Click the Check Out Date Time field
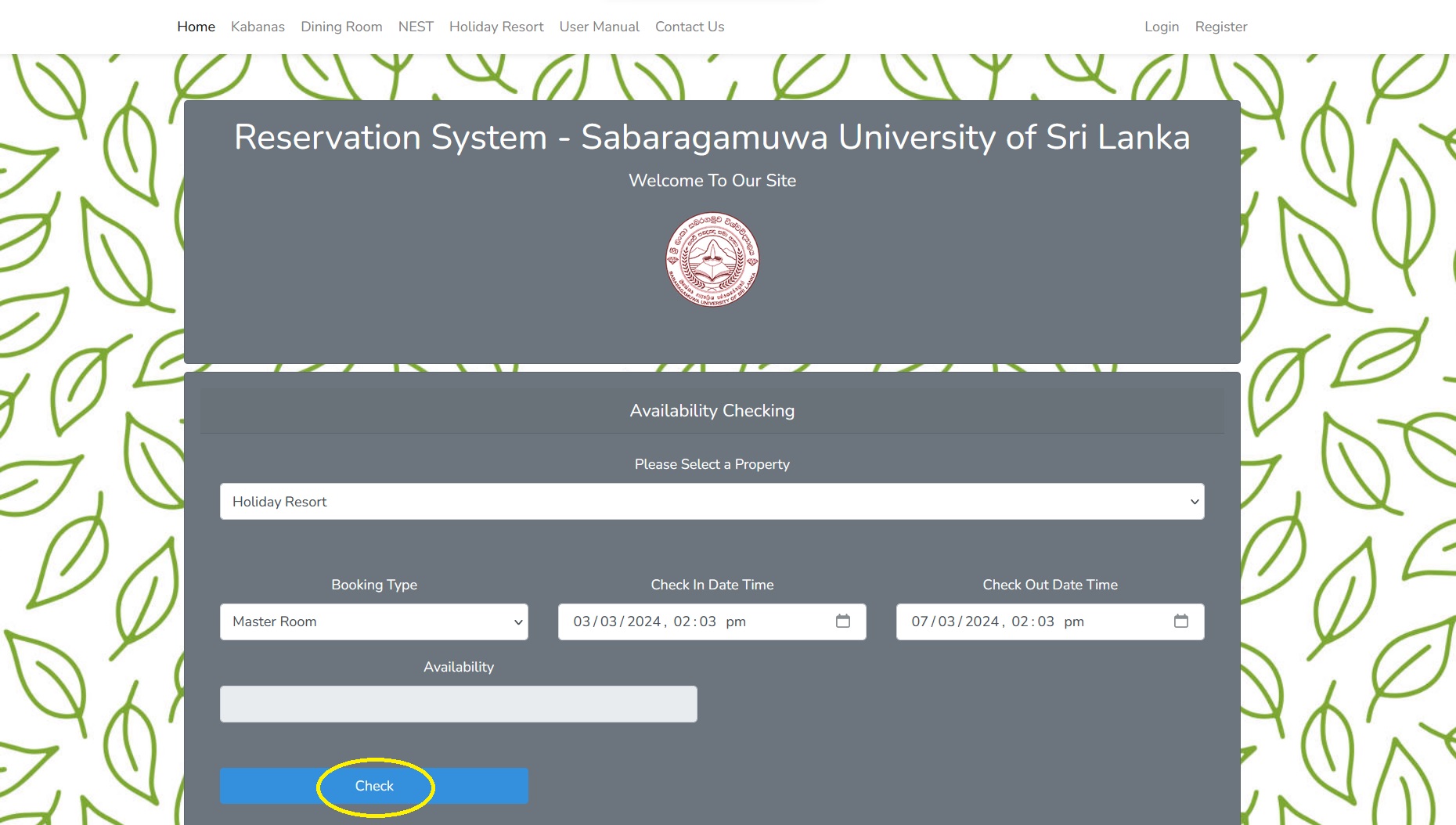The image size is (1456, 825). point(1025,621)
